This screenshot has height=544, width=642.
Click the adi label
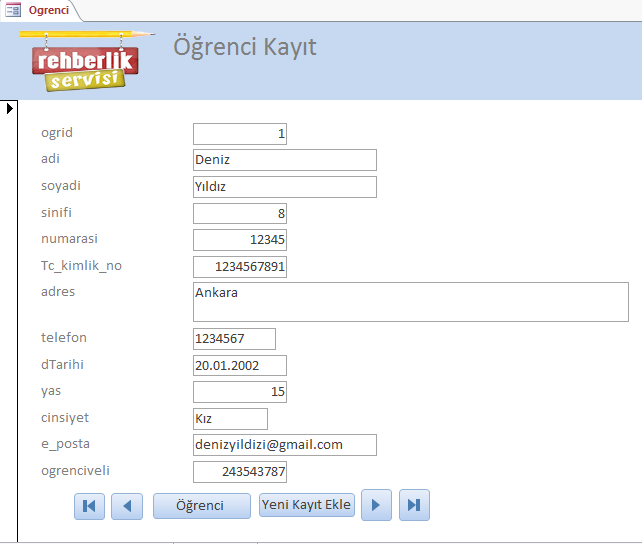(x=50, y=158)
